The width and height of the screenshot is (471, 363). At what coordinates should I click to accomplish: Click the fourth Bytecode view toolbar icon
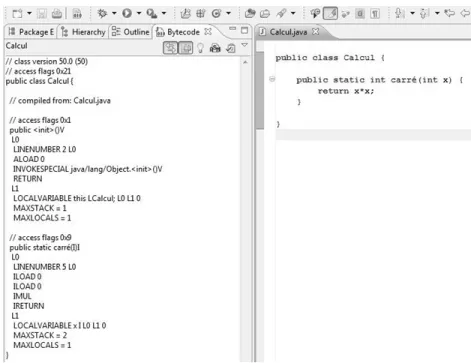coord(215,48)
